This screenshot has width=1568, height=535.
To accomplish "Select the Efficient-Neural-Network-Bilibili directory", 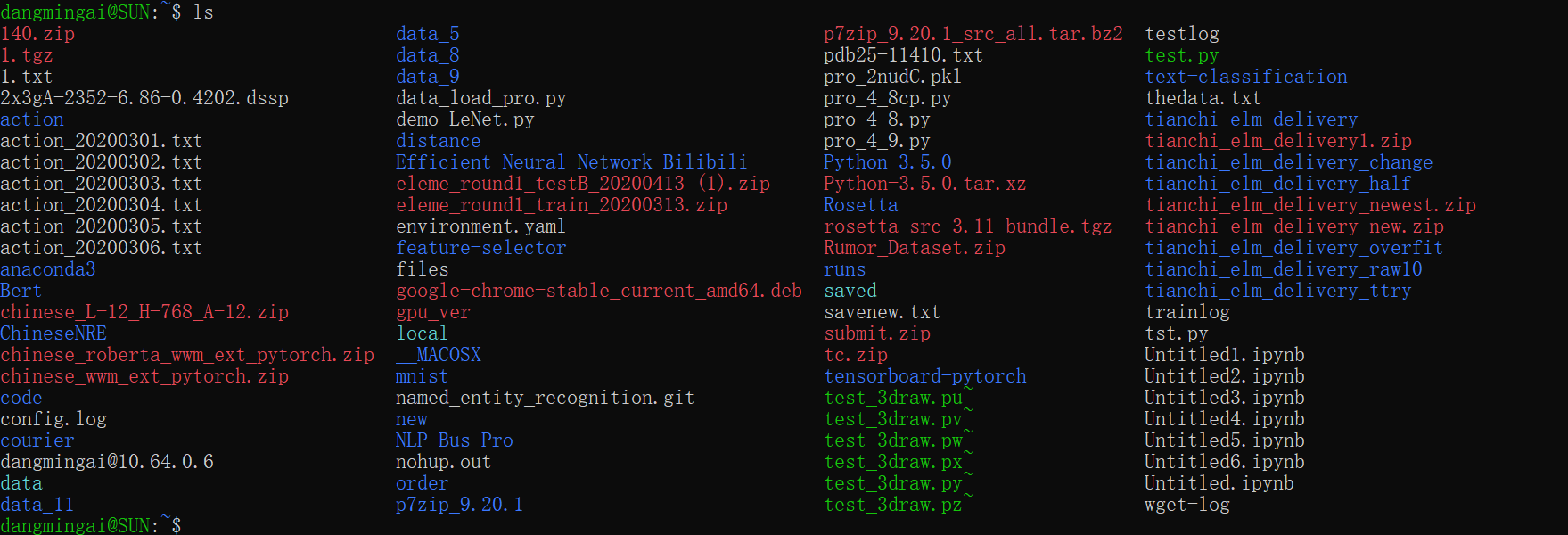I will point(571,162).
